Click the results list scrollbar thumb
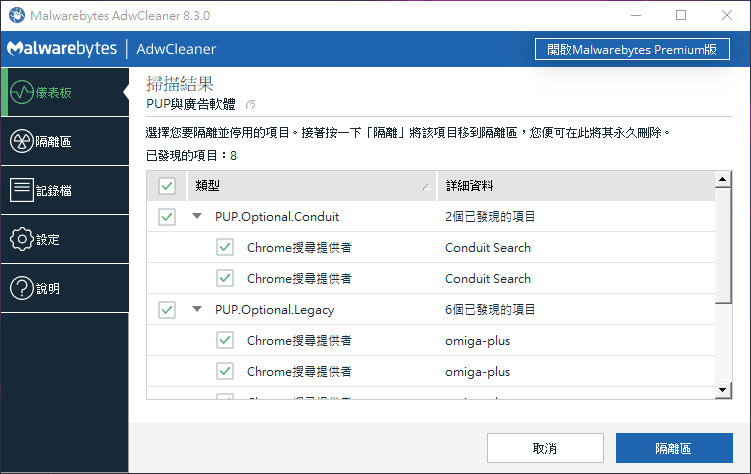Image resolution: width=751 pixels, height=474 pixels. [x=723, y=245]
